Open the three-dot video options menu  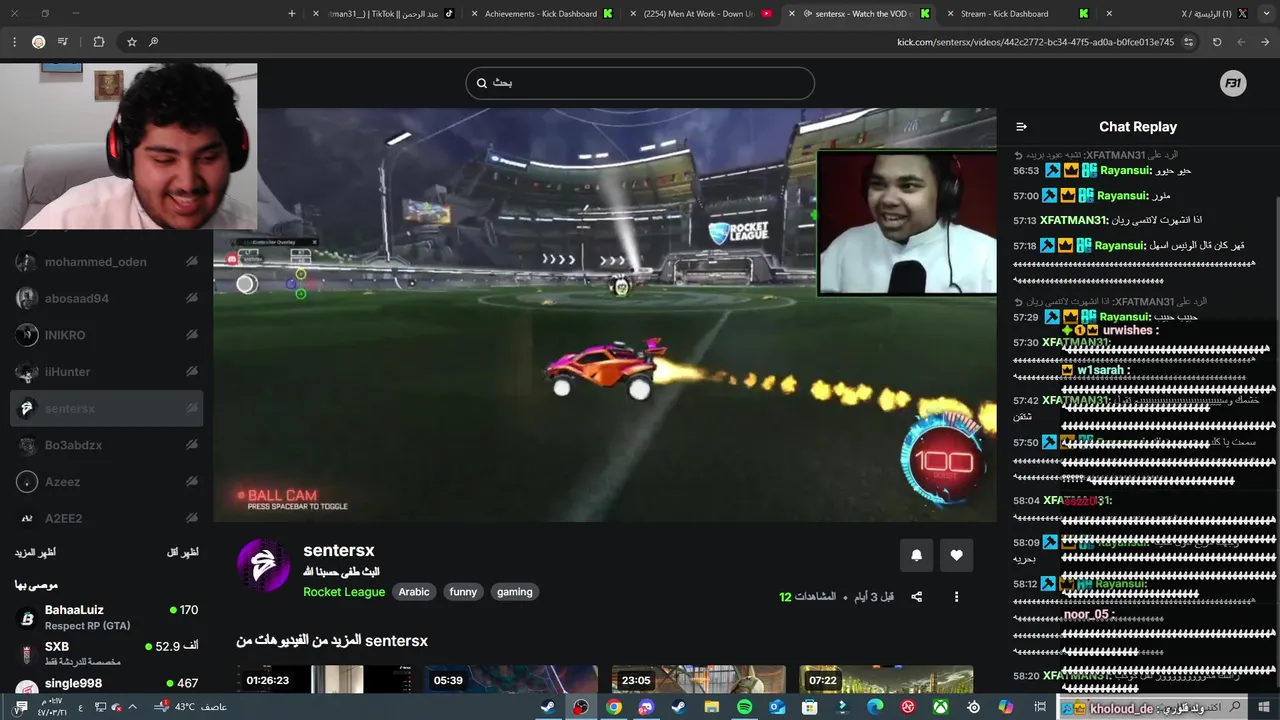pyautogui.click(x=956, y=597)
